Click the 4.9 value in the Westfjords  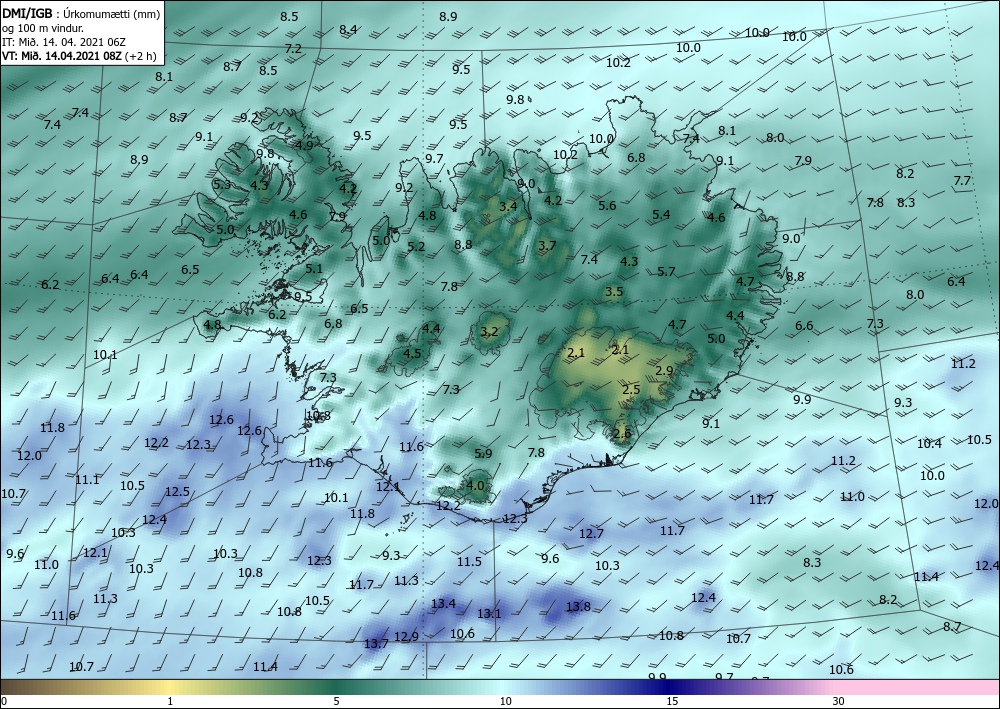(x=305, y=145)
